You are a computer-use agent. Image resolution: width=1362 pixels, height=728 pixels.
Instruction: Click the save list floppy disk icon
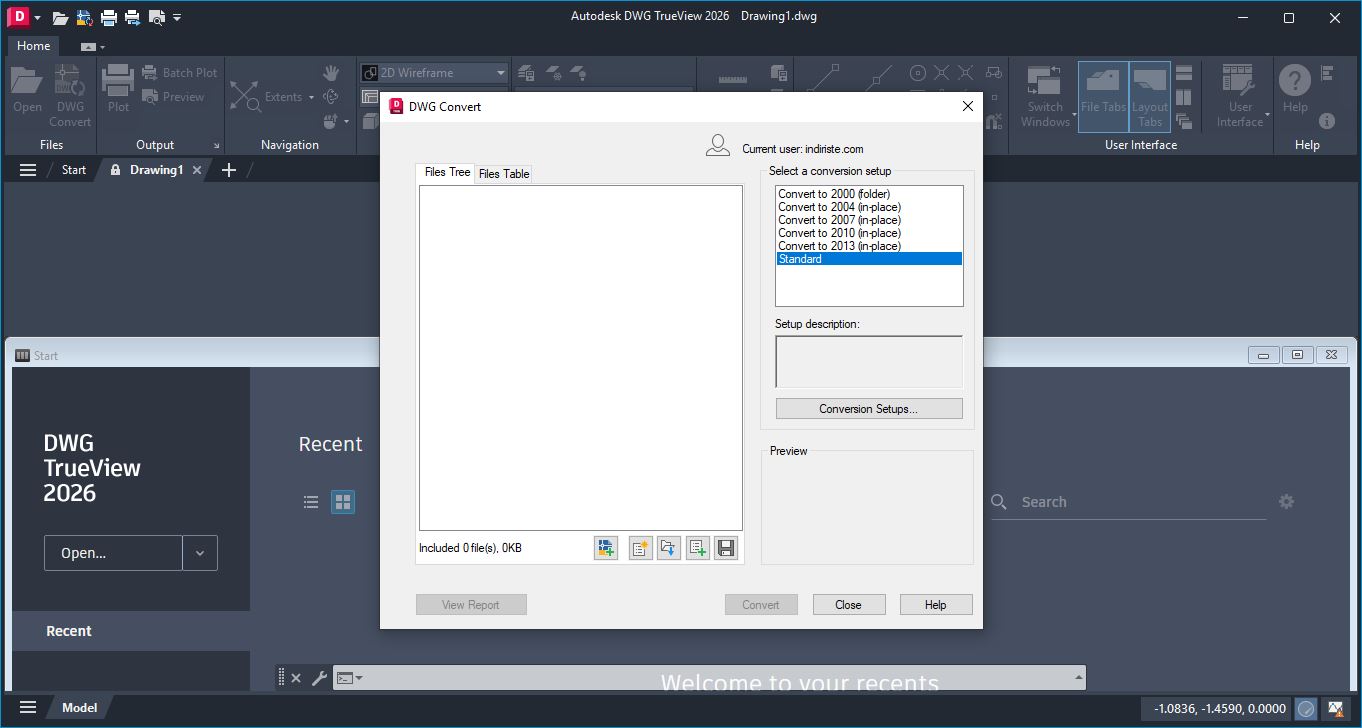pyautogui.click(x=727, y=548)
